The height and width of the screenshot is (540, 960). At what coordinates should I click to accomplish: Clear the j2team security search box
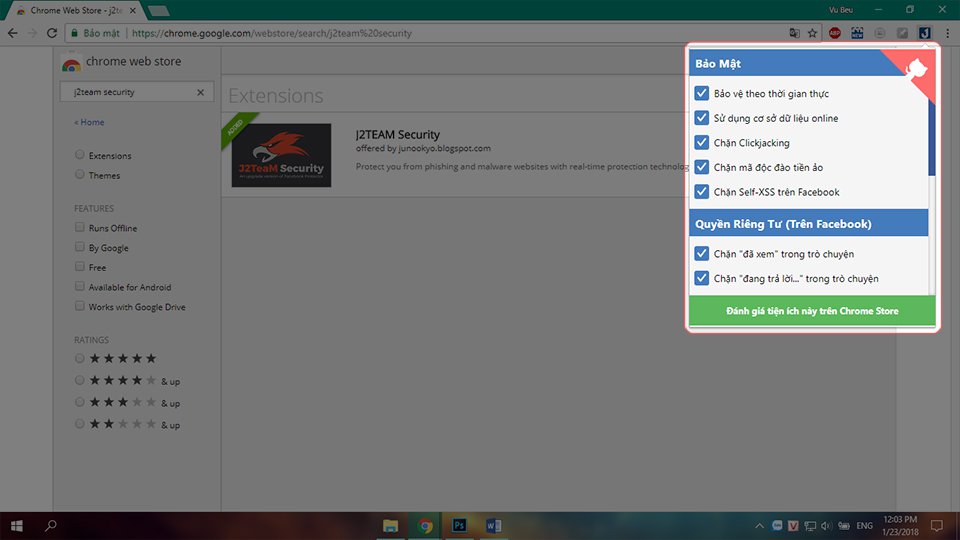(x=200, y=92)
